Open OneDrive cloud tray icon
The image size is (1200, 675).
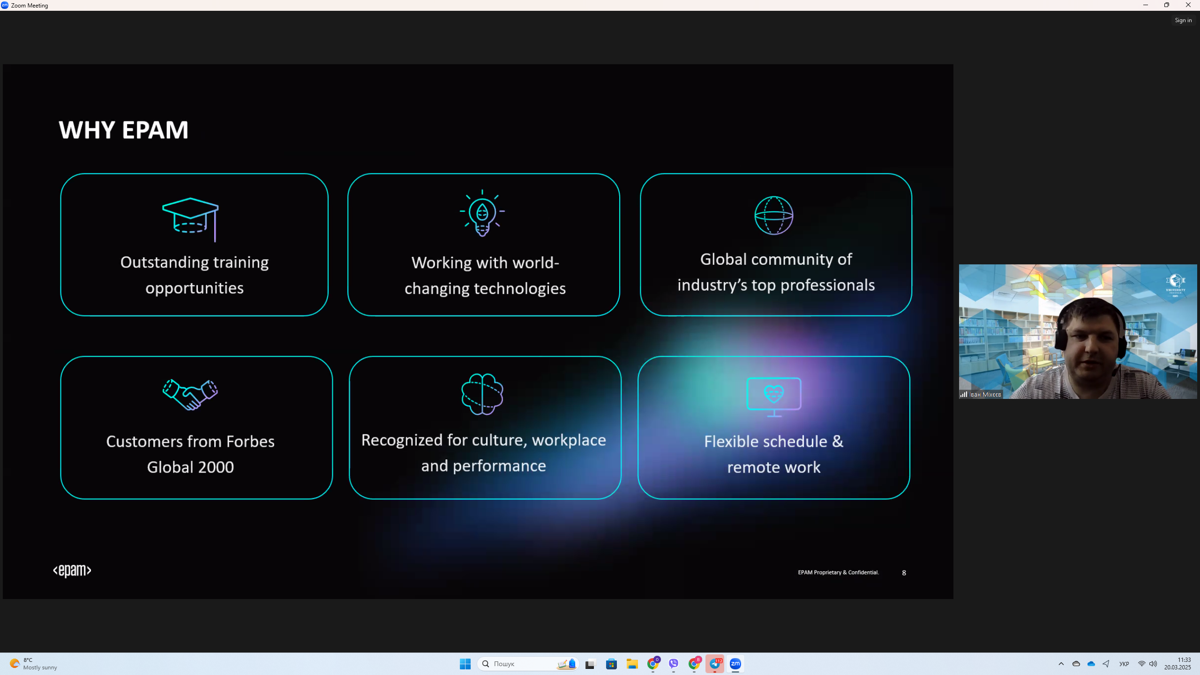point(1091,664)
